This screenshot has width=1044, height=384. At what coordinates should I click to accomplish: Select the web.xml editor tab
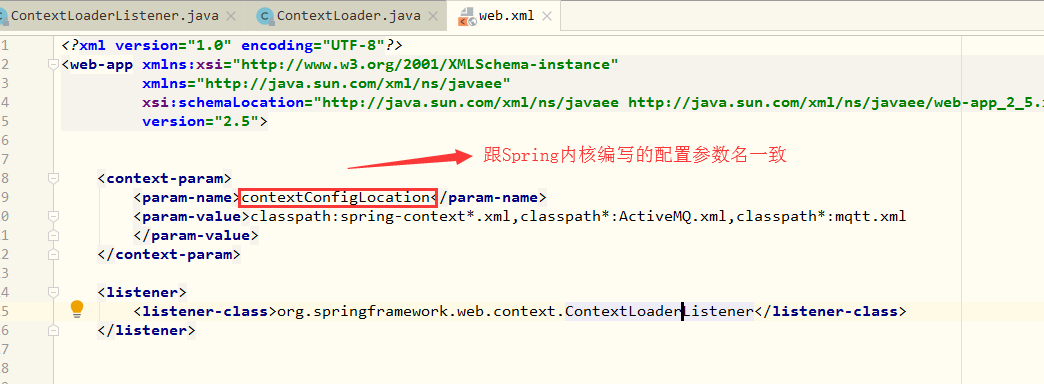click(x=508, y=15)
